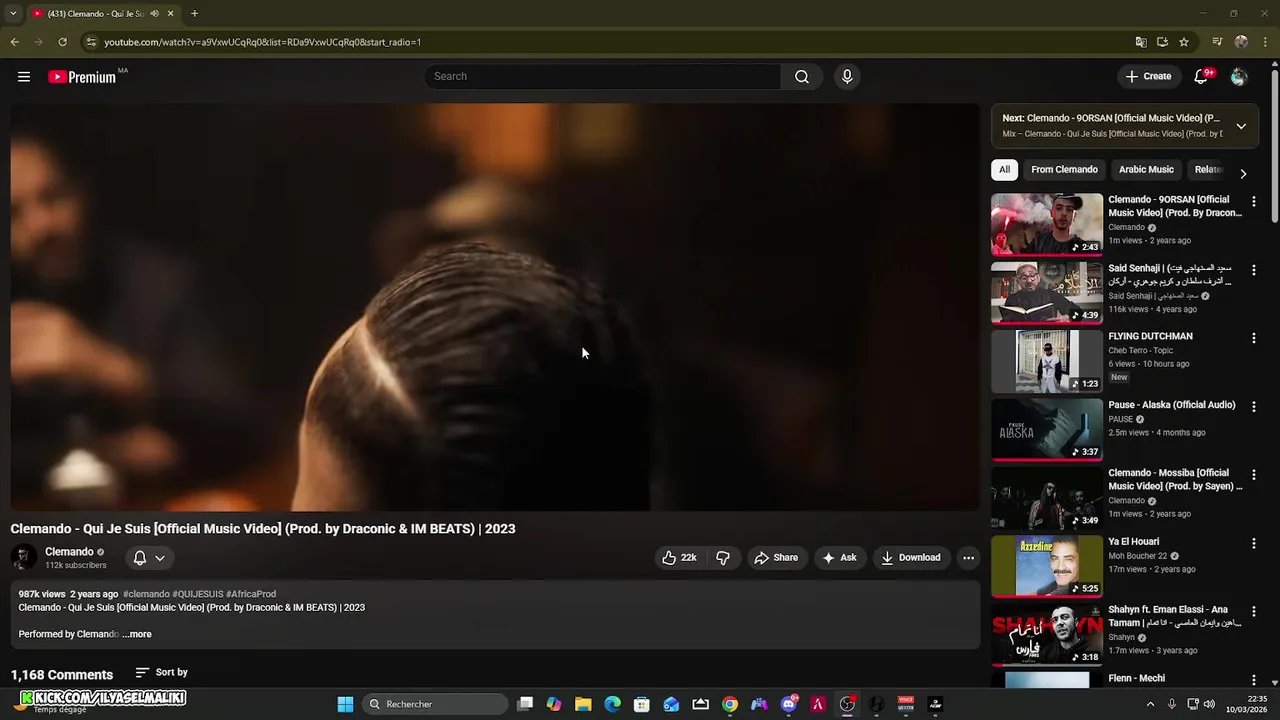Screen dimensions: 1280x720
Task: Open the FLYING DUTCHMAN video title
Action: 1150,337
